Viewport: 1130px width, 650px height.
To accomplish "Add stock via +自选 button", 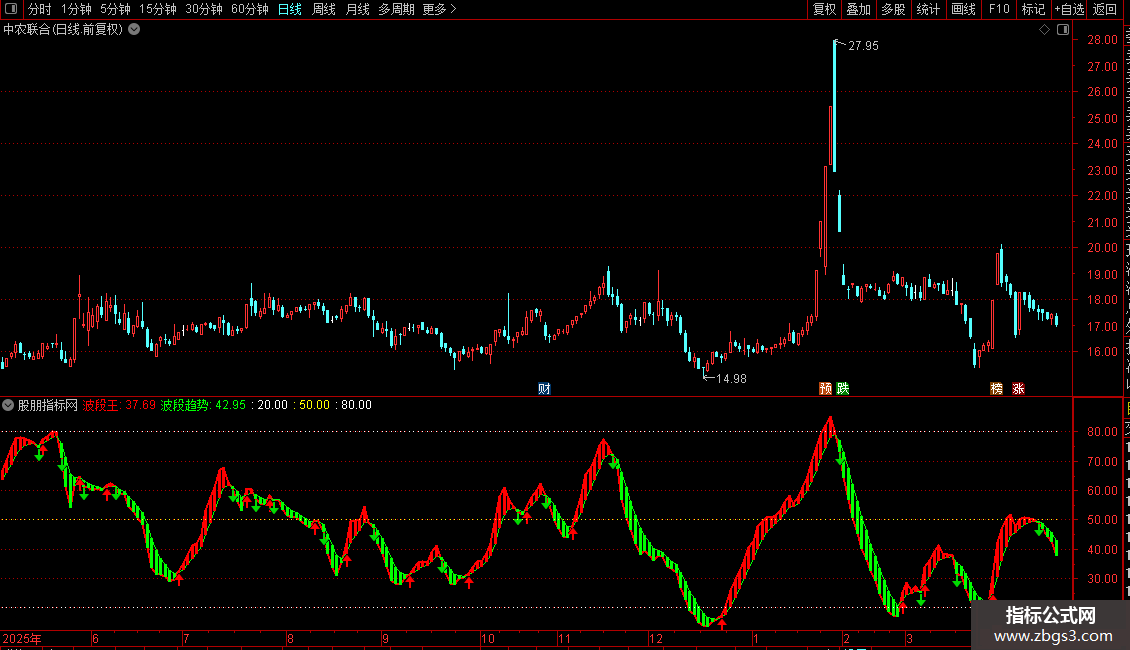I will click(x=1069, y=9).
